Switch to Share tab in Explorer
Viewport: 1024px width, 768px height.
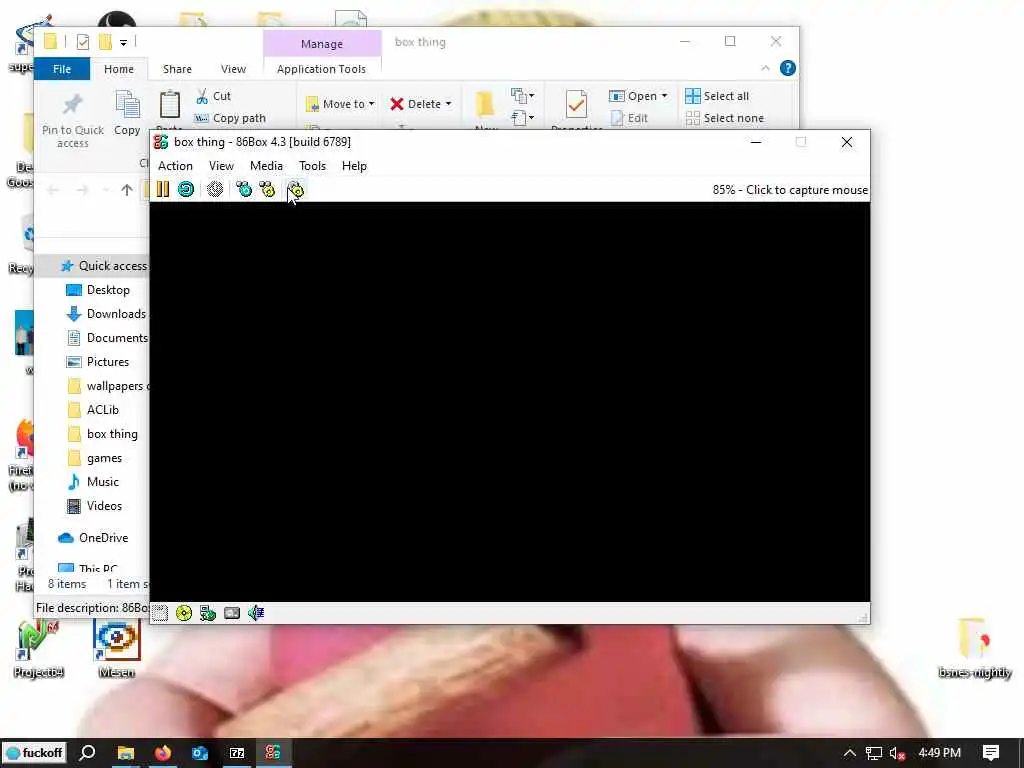click(177, 69)
